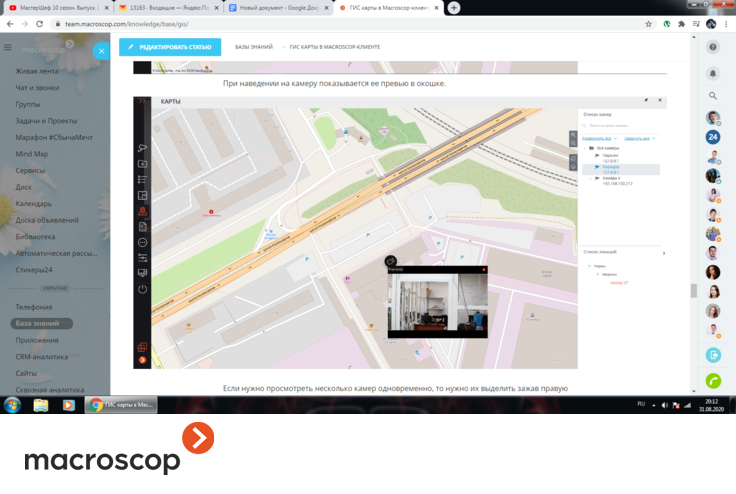
Task: Click the page vertical scrollbar thumb
Action: click(x=694, y=290)
